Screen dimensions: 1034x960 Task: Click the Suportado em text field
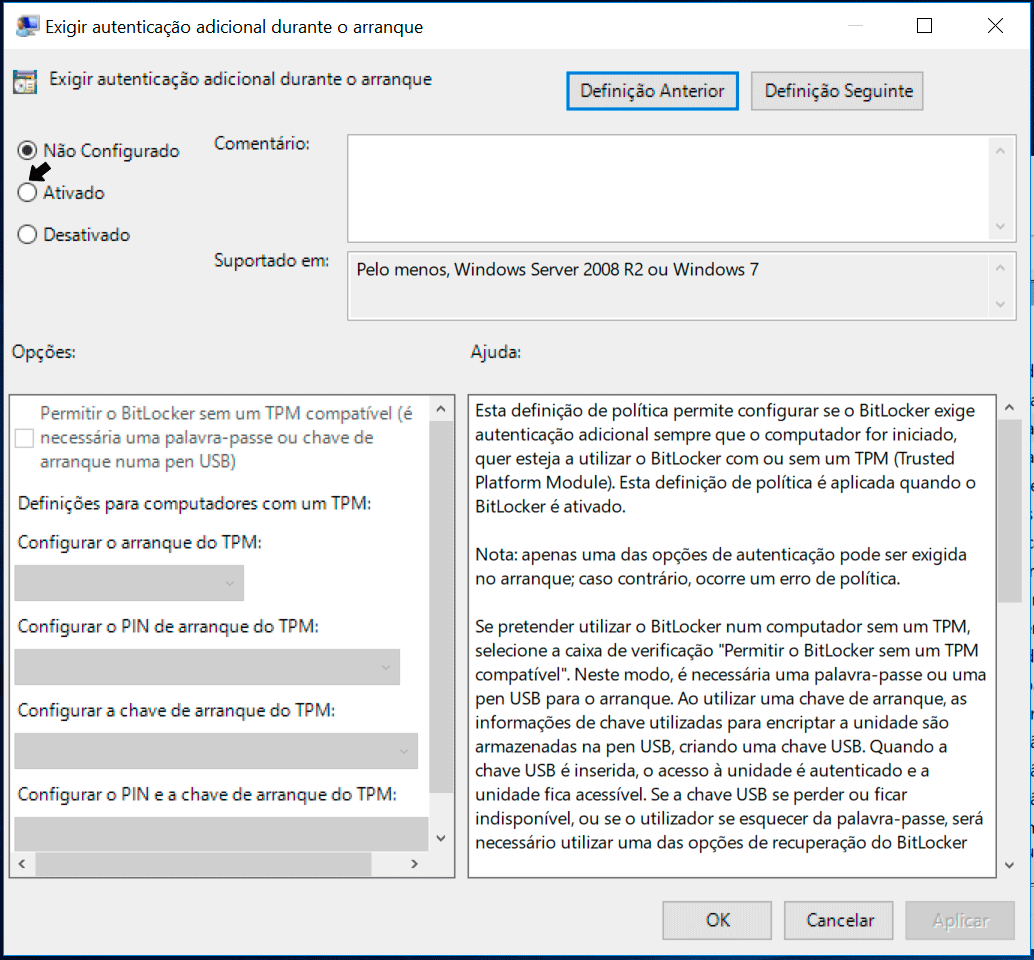667,286
